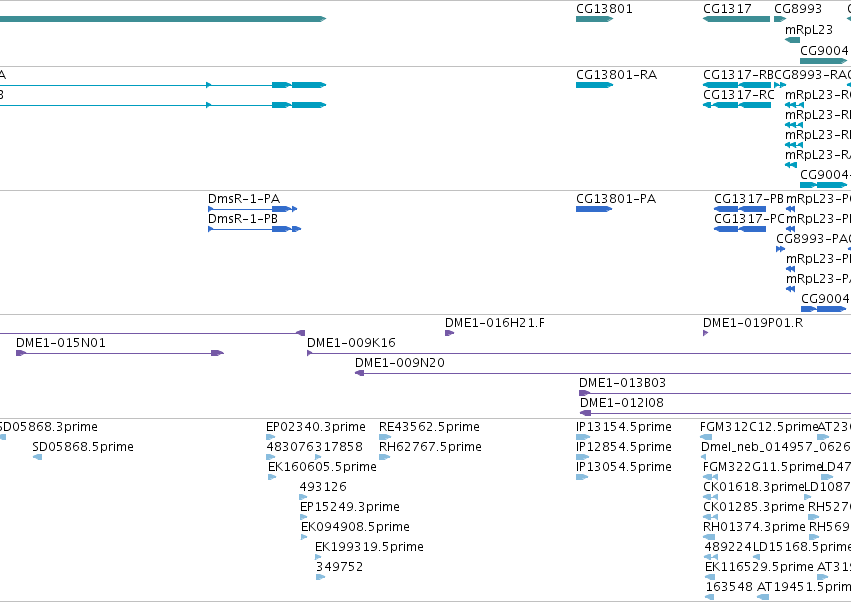851x602 pixels.
Task: Click the IP13154.5prime EST label
Action: 624,427
